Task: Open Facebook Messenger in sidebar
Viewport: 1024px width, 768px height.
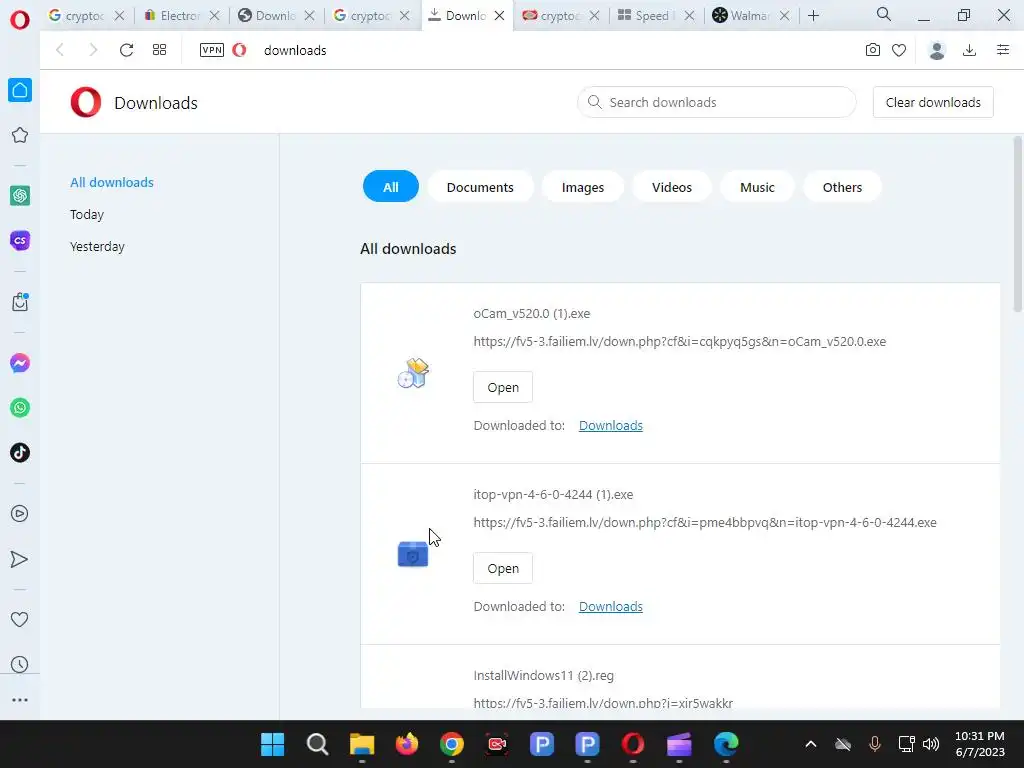Action: pos(20,362)
